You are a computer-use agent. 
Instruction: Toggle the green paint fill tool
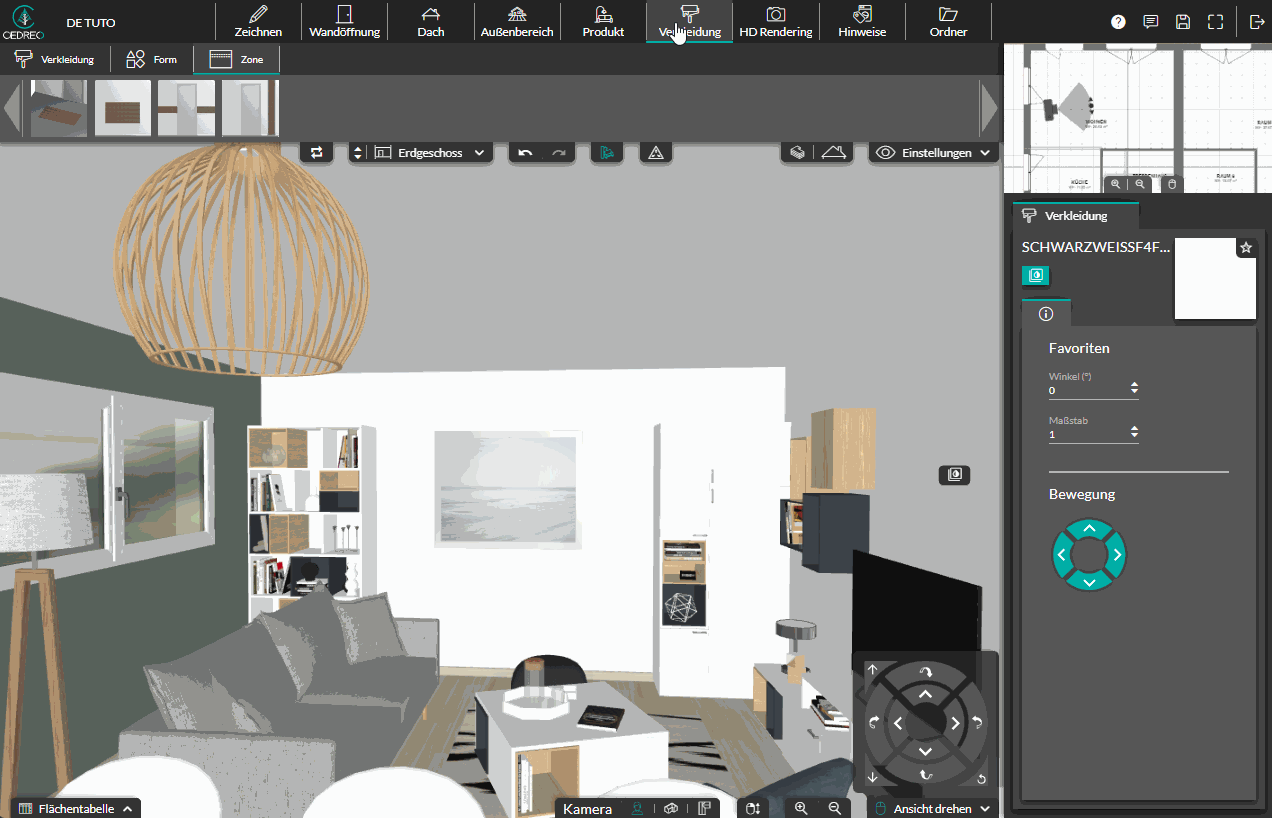click(607, 153)
